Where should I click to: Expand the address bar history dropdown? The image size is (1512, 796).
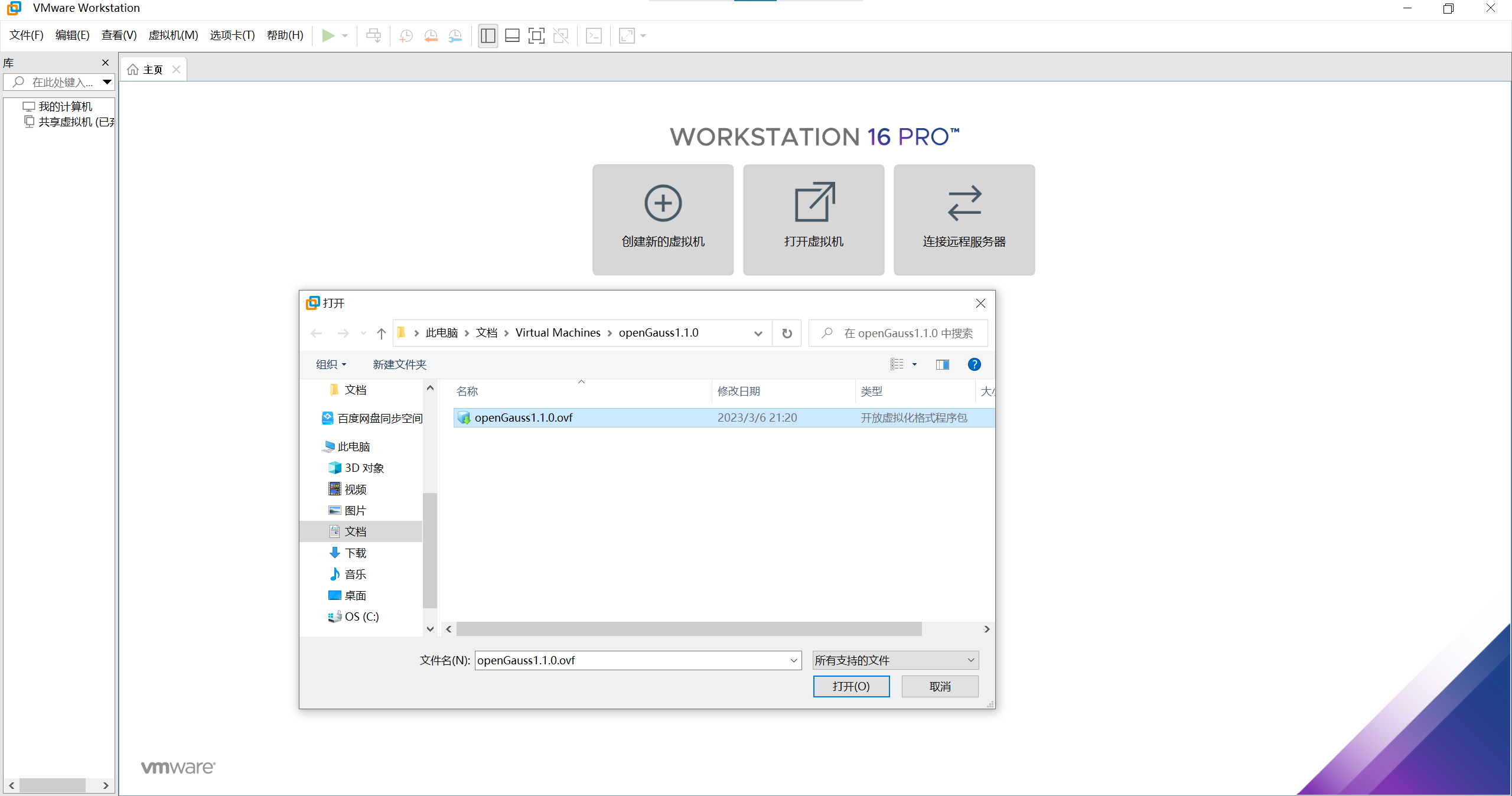click(x=758, y=334)
